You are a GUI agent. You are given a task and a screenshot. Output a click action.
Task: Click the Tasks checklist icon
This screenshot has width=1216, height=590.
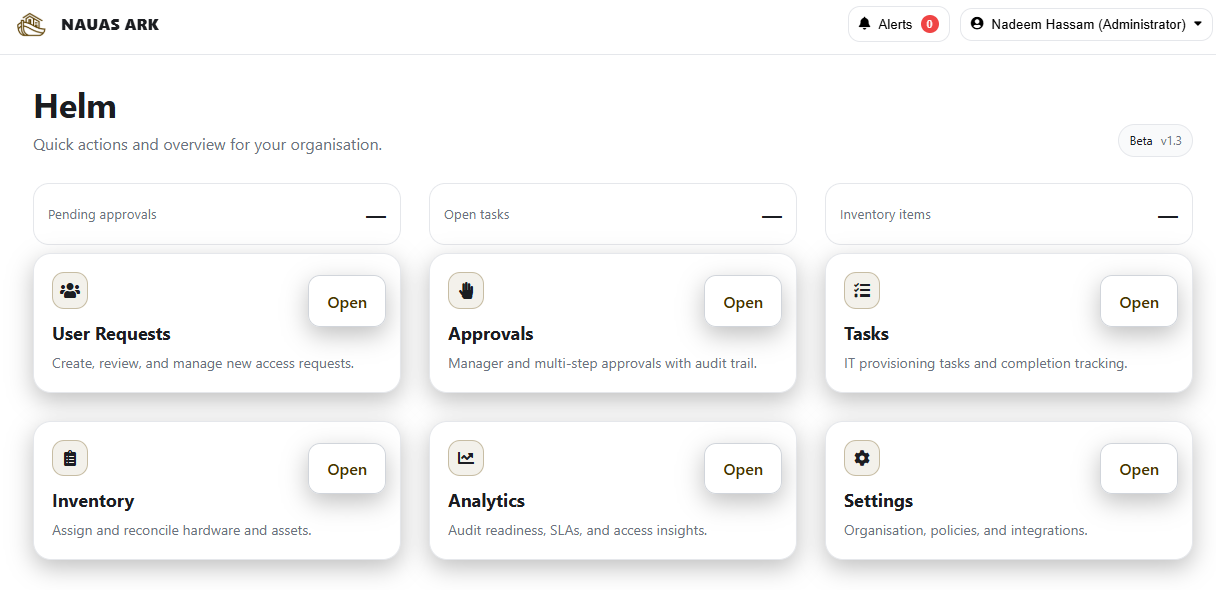862,291
